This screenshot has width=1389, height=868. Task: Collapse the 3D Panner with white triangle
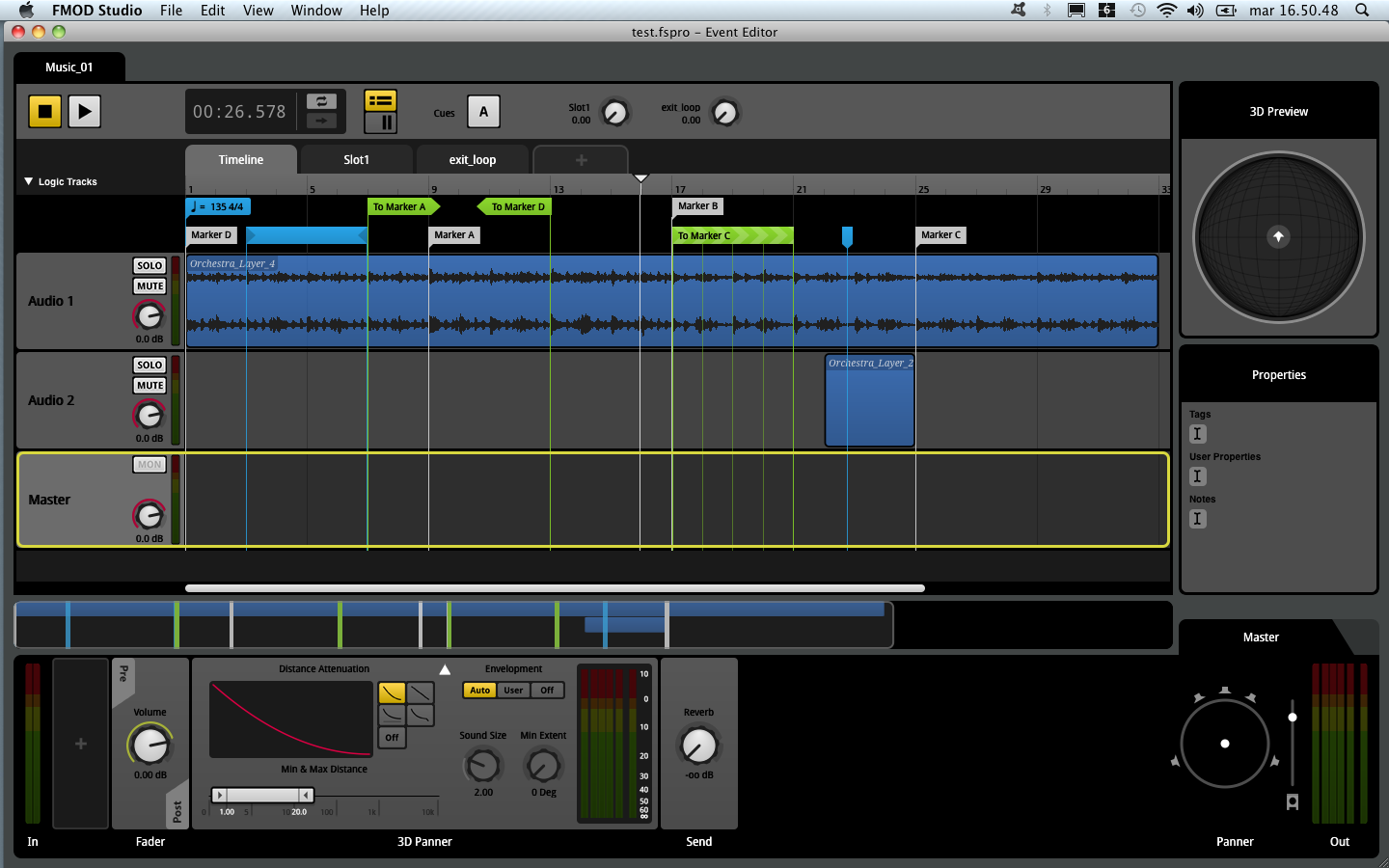point(445,669)
